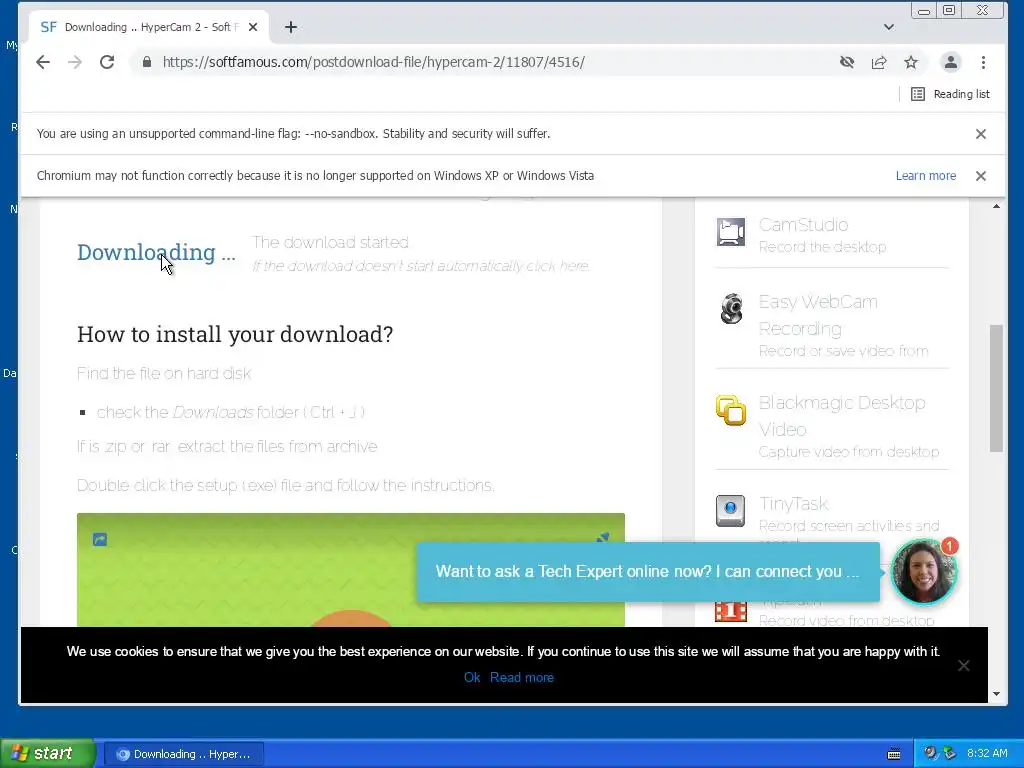Accept cookies with the Ok link

click(472, 677)
